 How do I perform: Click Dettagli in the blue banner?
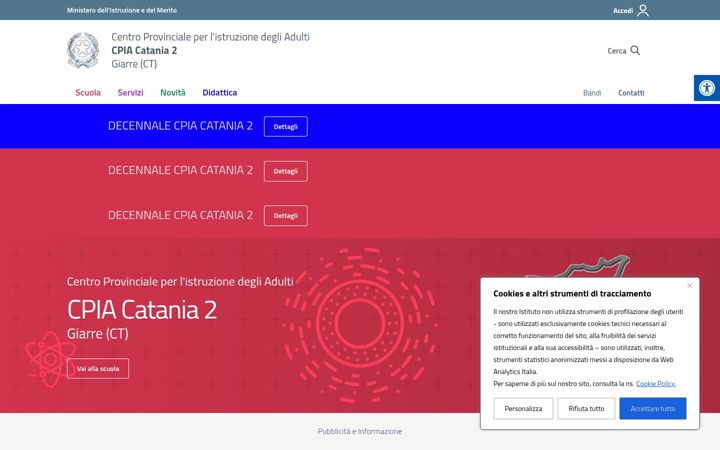click(286, 127)
